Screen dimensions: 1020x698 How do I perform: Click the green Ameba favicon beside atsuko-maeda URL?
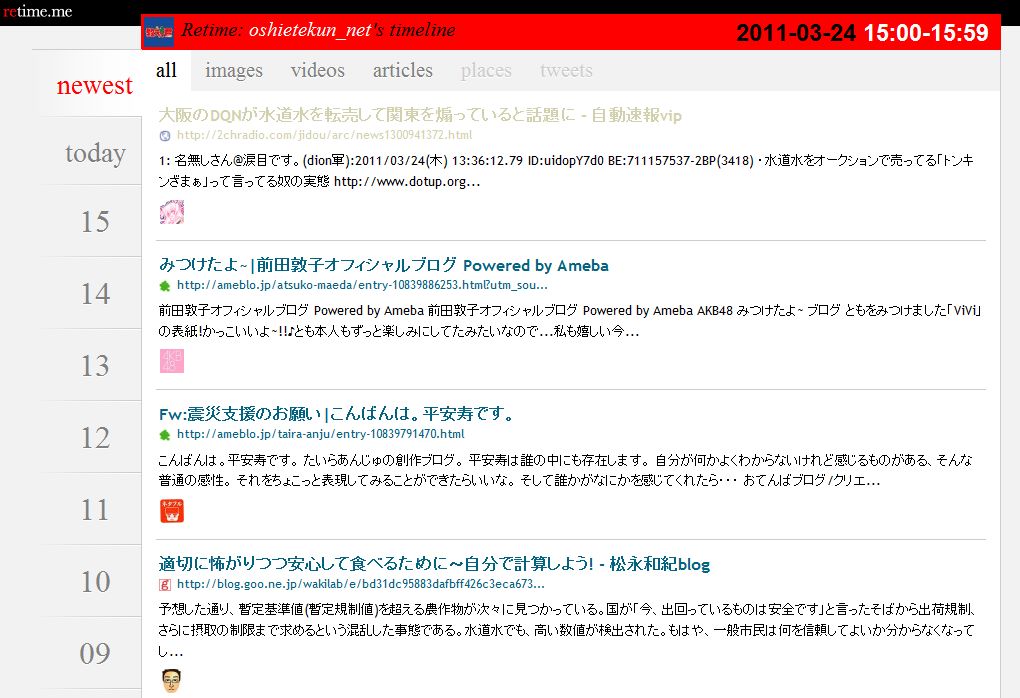click(x=165, y=286)
